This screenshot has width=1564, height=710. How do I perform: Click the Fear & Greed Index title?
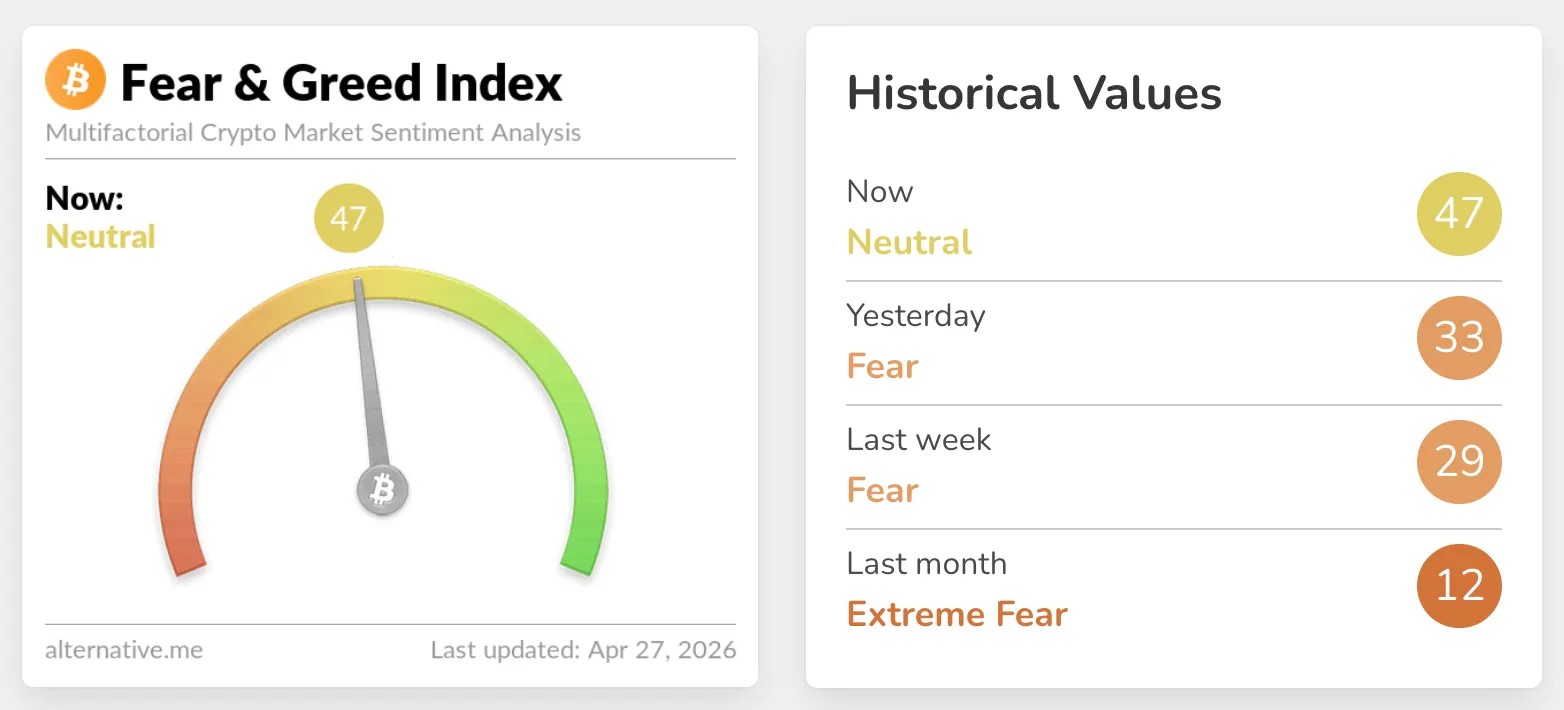(341, 83)
